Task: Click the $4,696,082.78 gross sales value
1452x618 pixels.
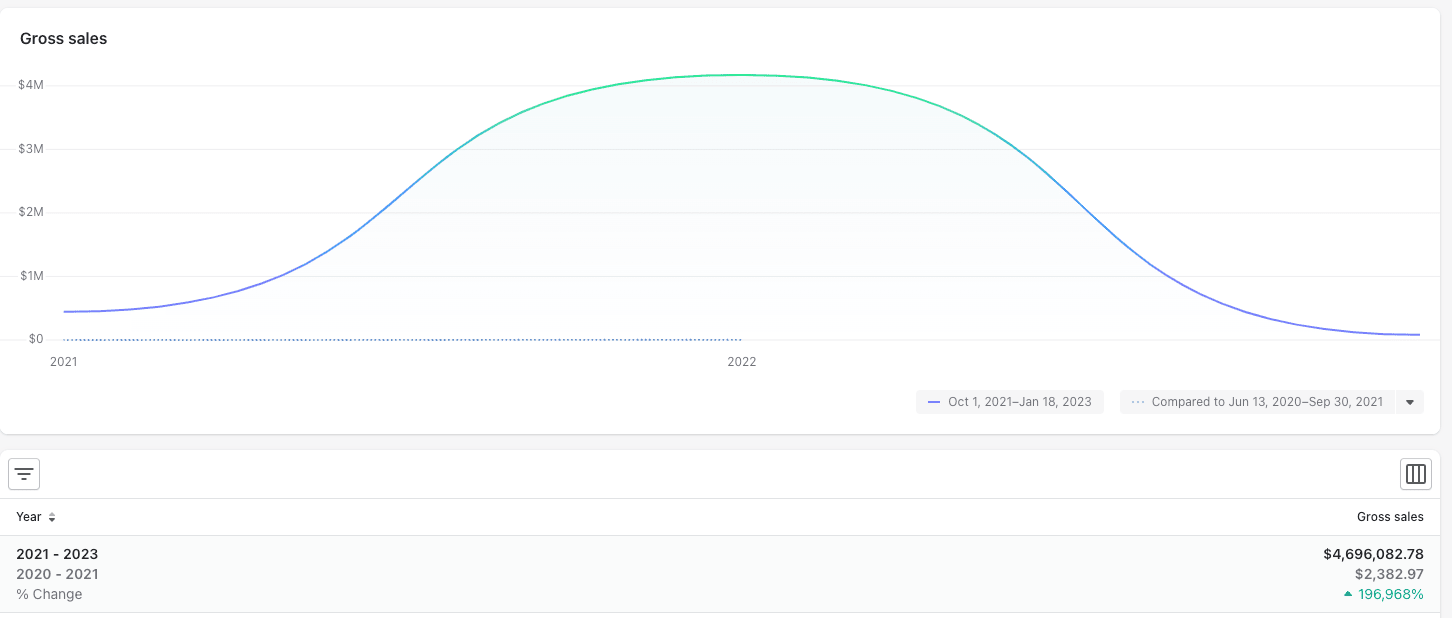Action: (1372, 554)
